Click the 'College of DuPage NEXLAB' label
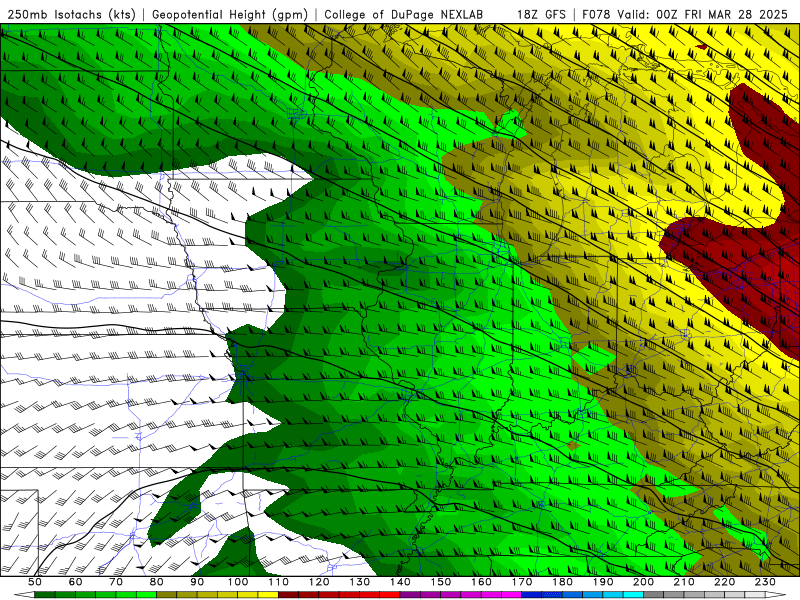The image size is (800, 600). (x=404, y=14)
